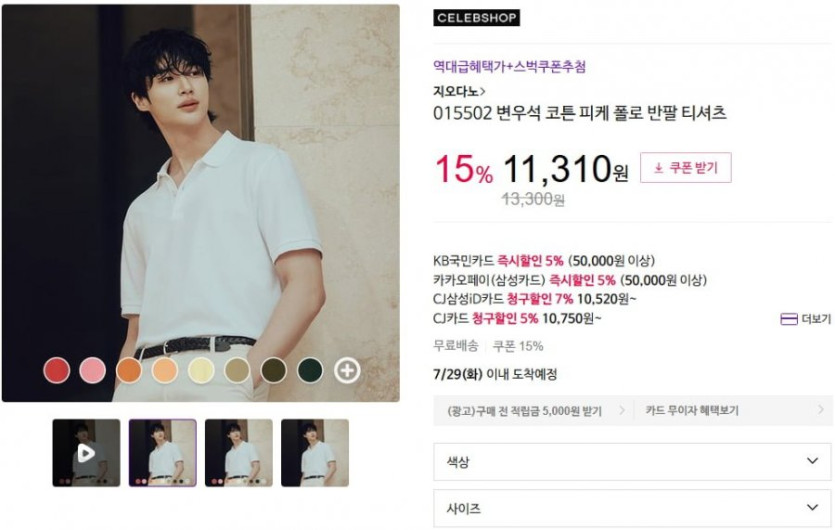
Task: Click the CELEBSHOP logo badge
Action: (x=476, y=18)
